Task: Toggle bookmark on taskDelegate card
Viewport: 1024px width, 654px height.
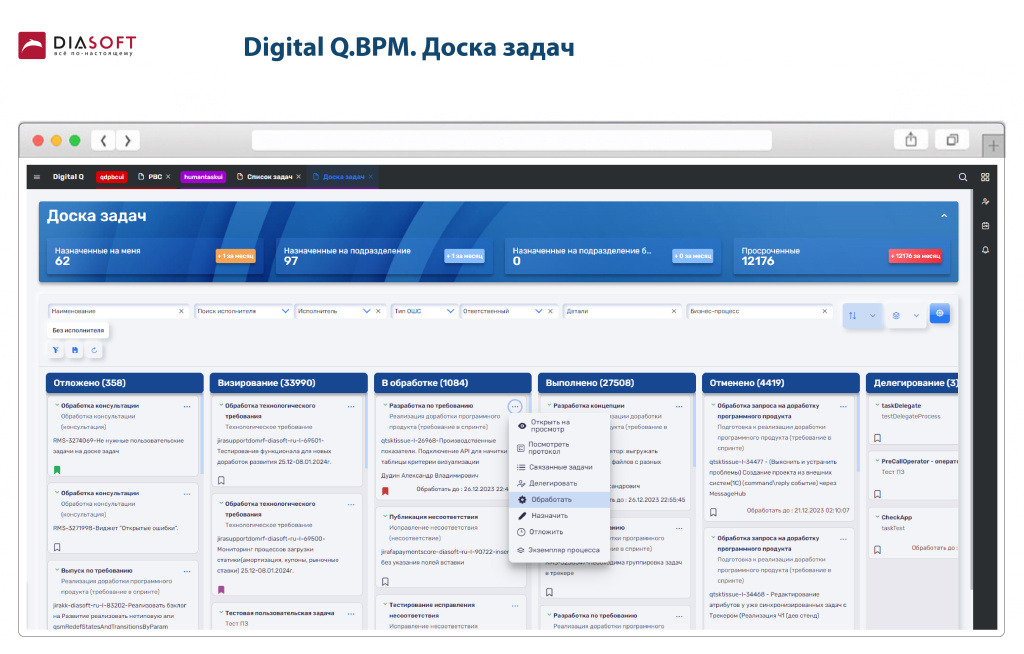Action: (x=878, y=438)
